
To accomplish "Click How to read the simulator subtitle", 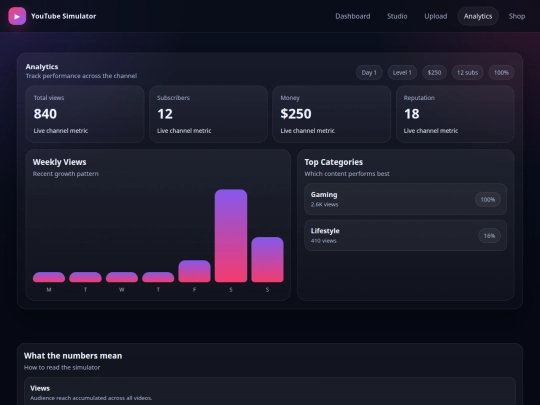I will 62,367.
